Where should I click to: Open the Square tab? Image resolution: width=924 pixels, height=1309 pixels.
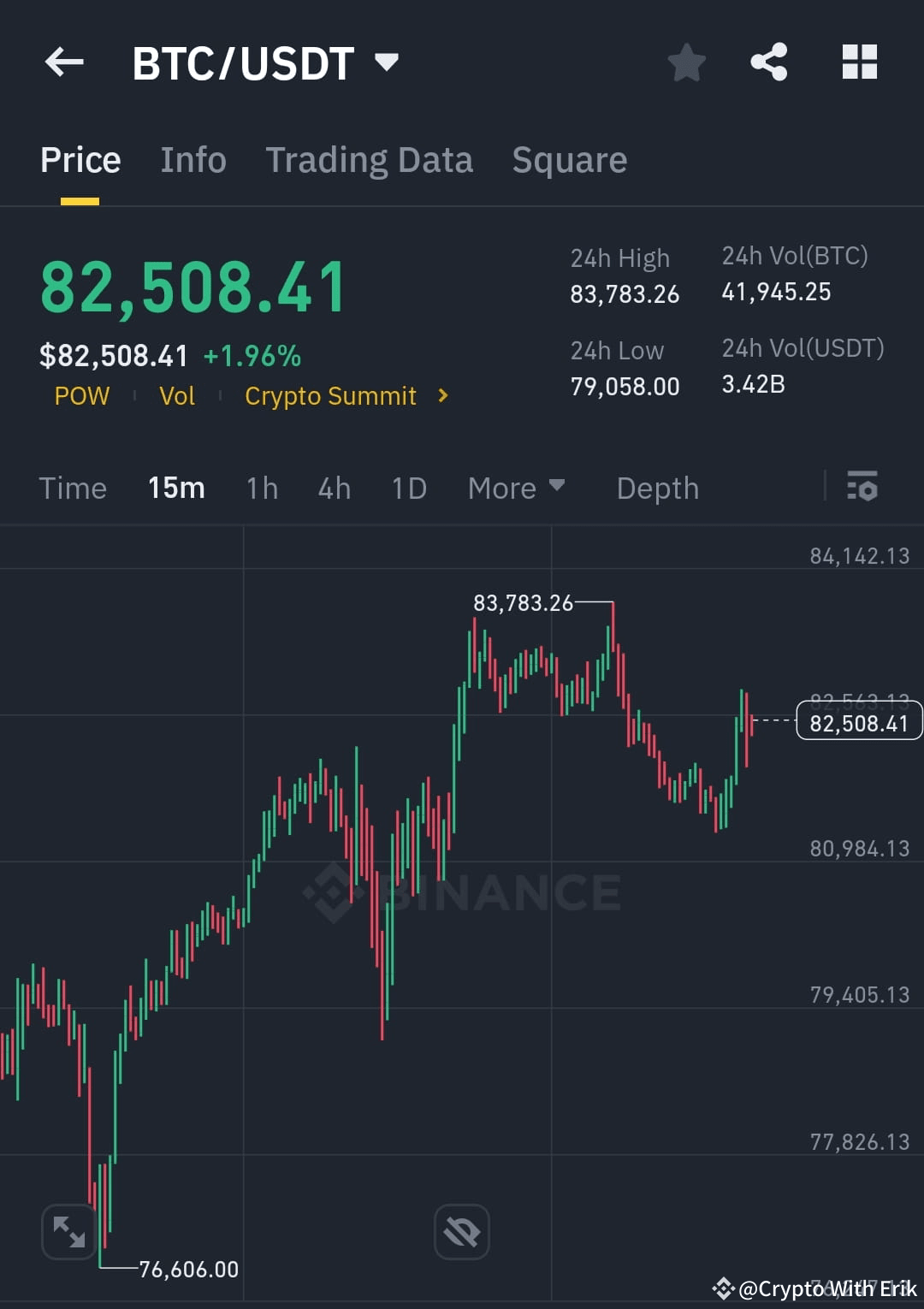(569, 160)
